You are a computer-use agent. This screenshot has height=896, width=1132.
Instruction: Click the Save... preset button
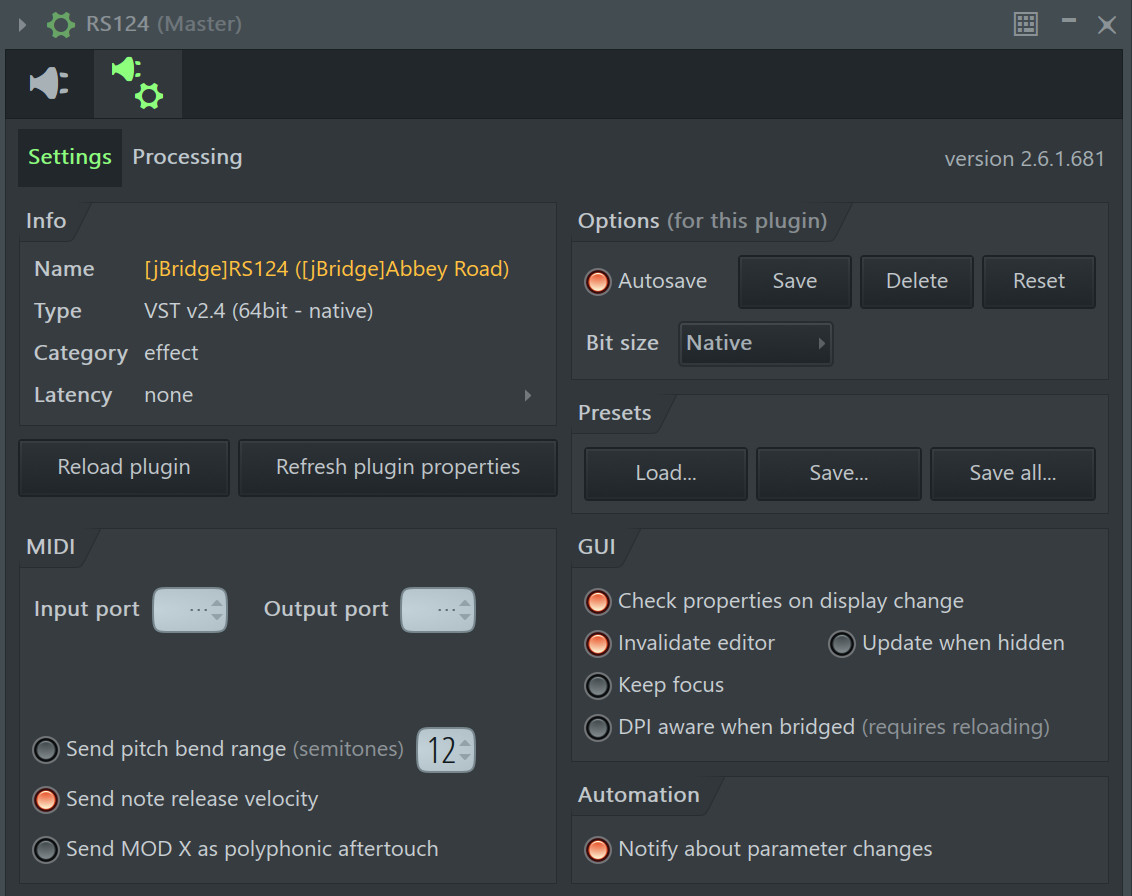point(839,474)
